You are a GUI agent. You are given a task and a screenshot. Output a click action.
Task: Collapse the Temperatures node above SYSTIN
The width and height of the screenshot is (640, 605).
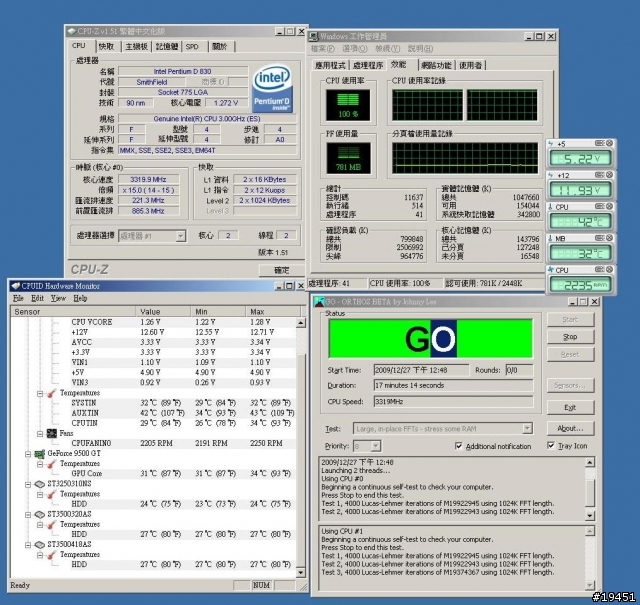click(40, 393)
